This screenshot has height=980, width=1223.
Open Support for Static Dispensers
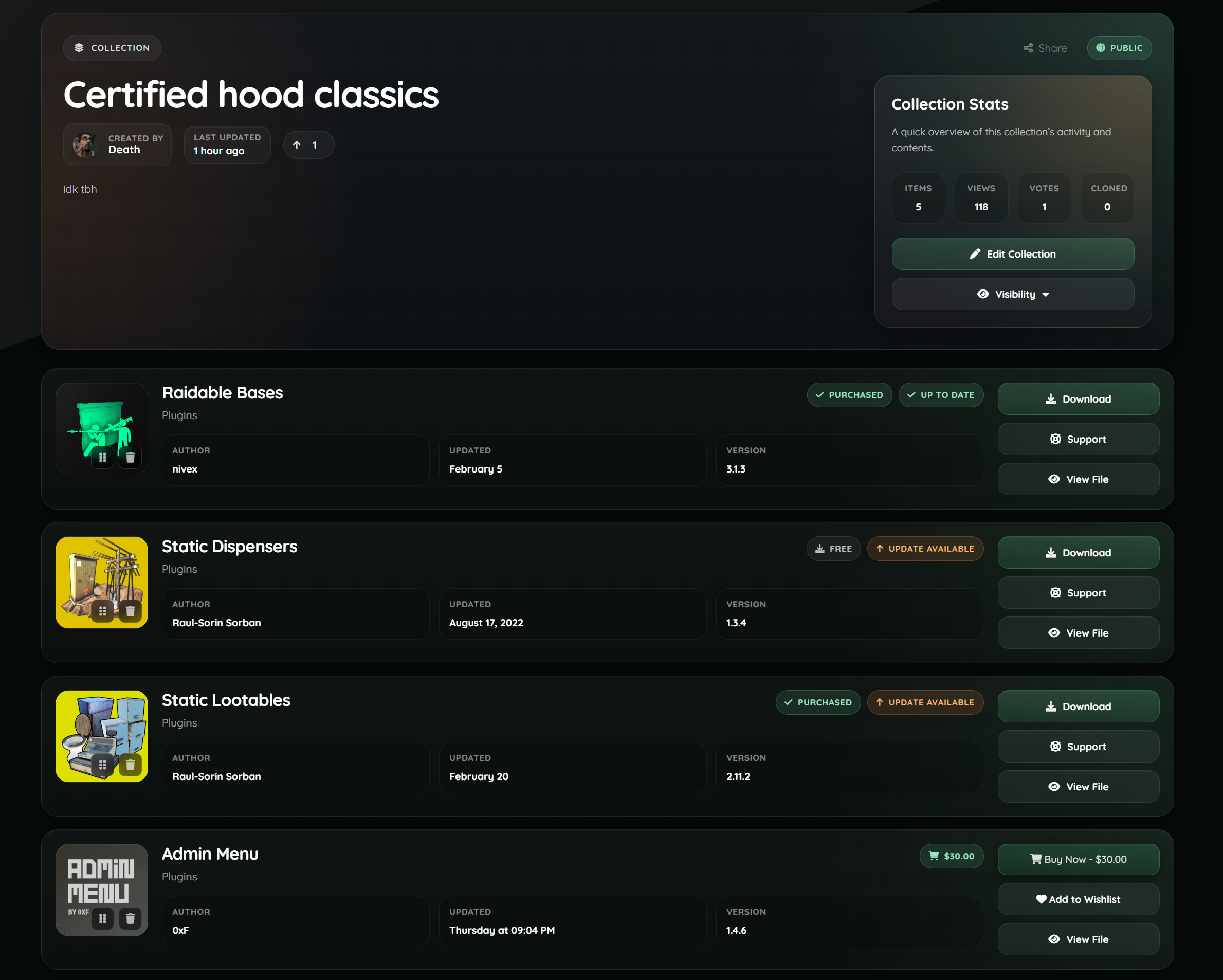pos(1078,593)
